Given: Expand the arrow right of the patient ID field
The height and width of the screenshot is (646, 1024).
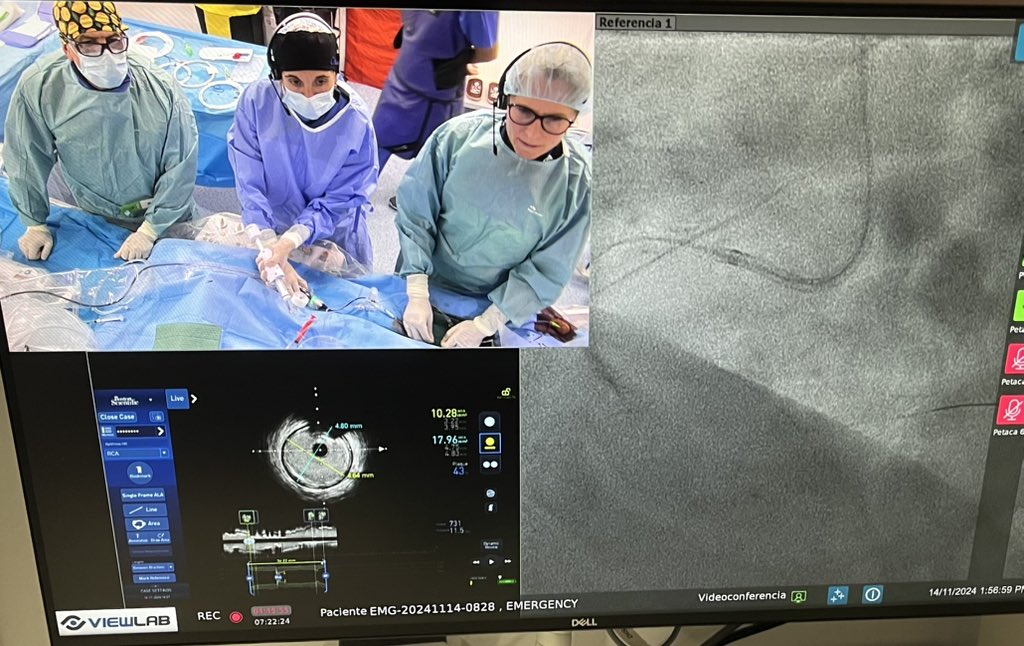Looking at the screenshot, I should coord(161,432).
